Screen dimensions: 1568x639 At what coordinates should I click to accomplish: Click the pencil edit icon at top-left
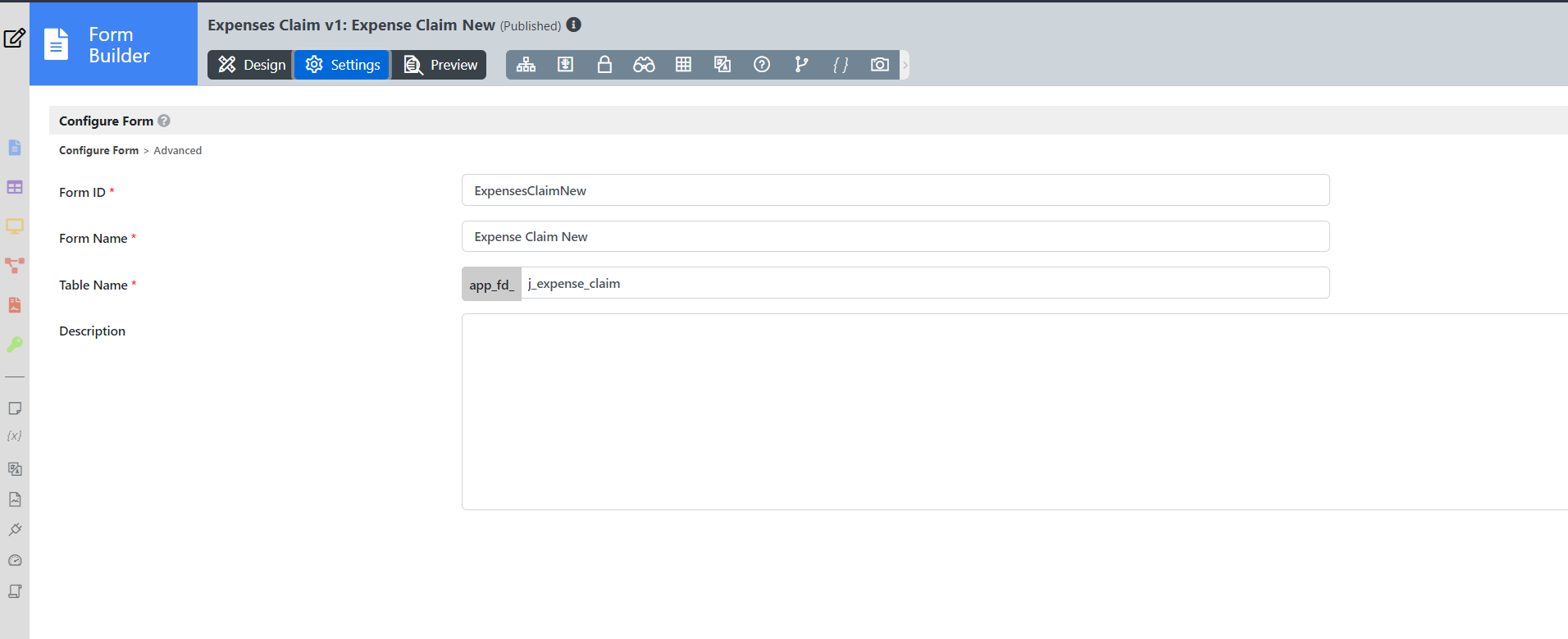(x=15, y=38)
